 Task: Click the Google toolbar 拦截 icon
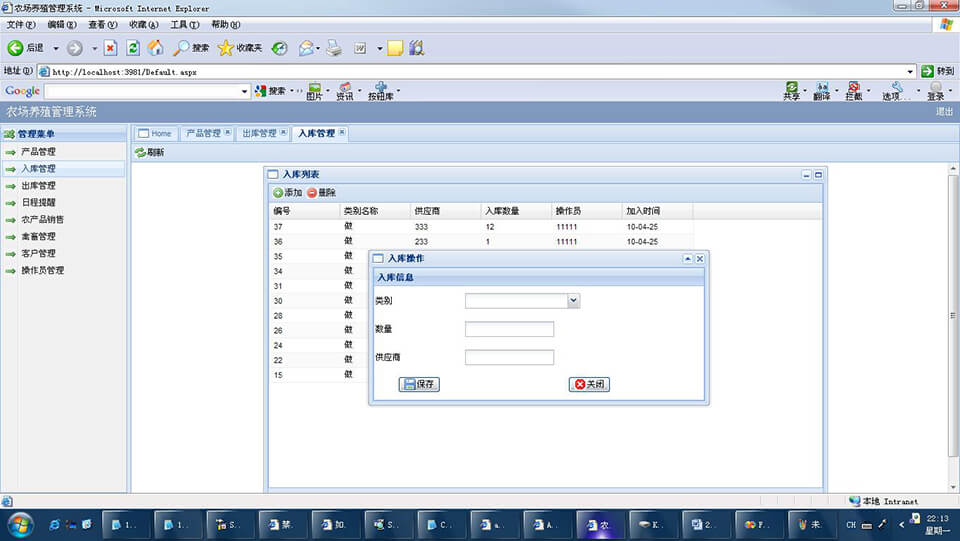[853, 91]
